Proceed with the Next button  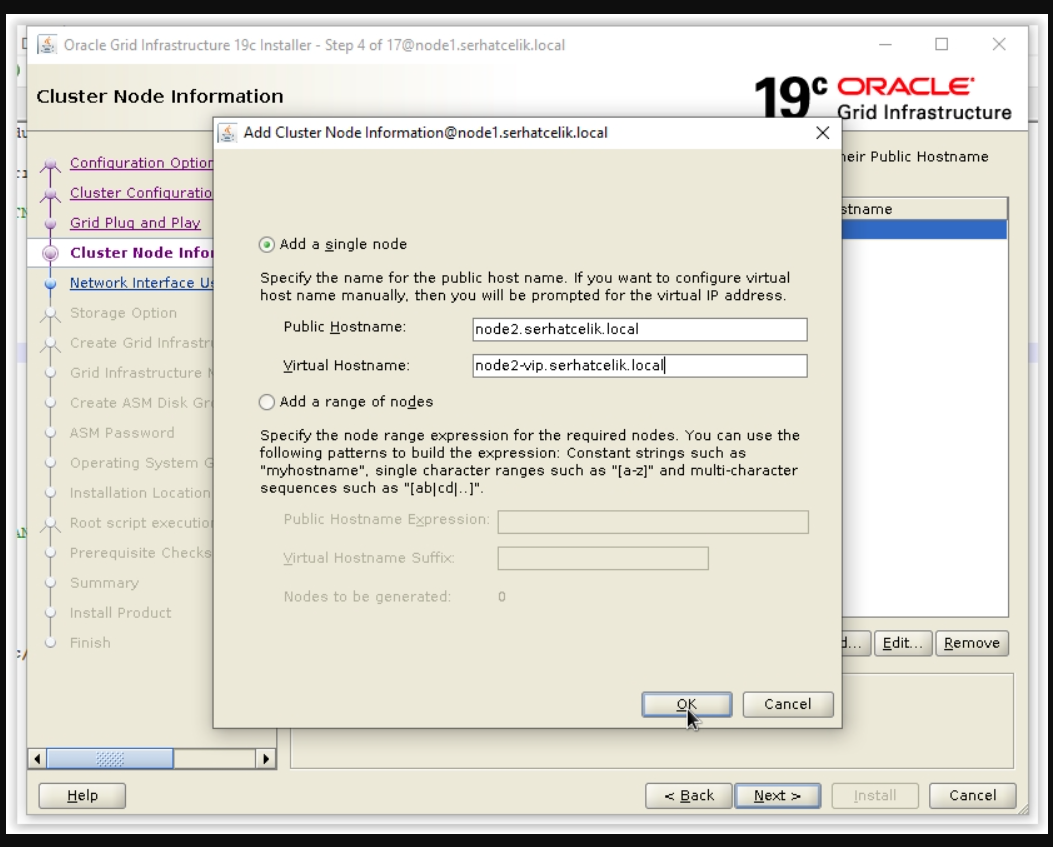777,795
